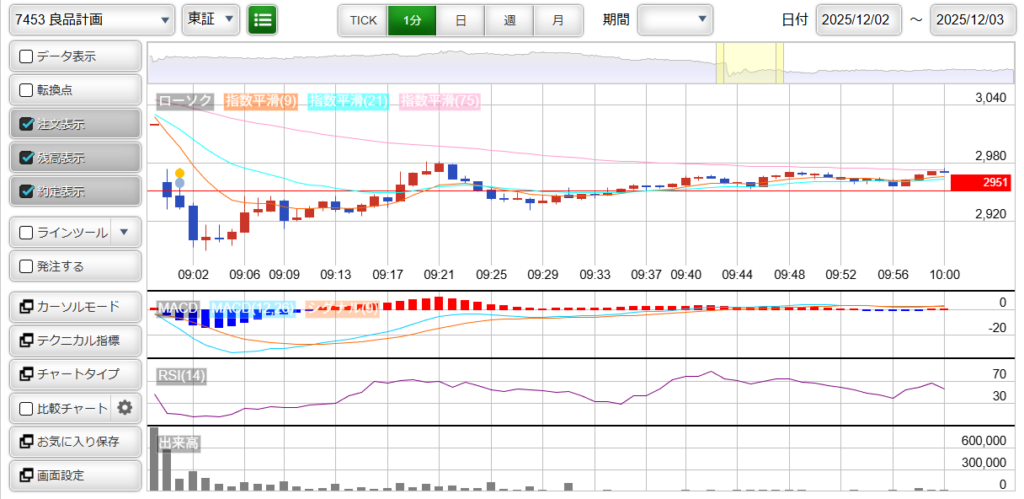Open the テクニカル指標 panel
This screenshot has height=499, width=1024.
click(x=74, y=340)
